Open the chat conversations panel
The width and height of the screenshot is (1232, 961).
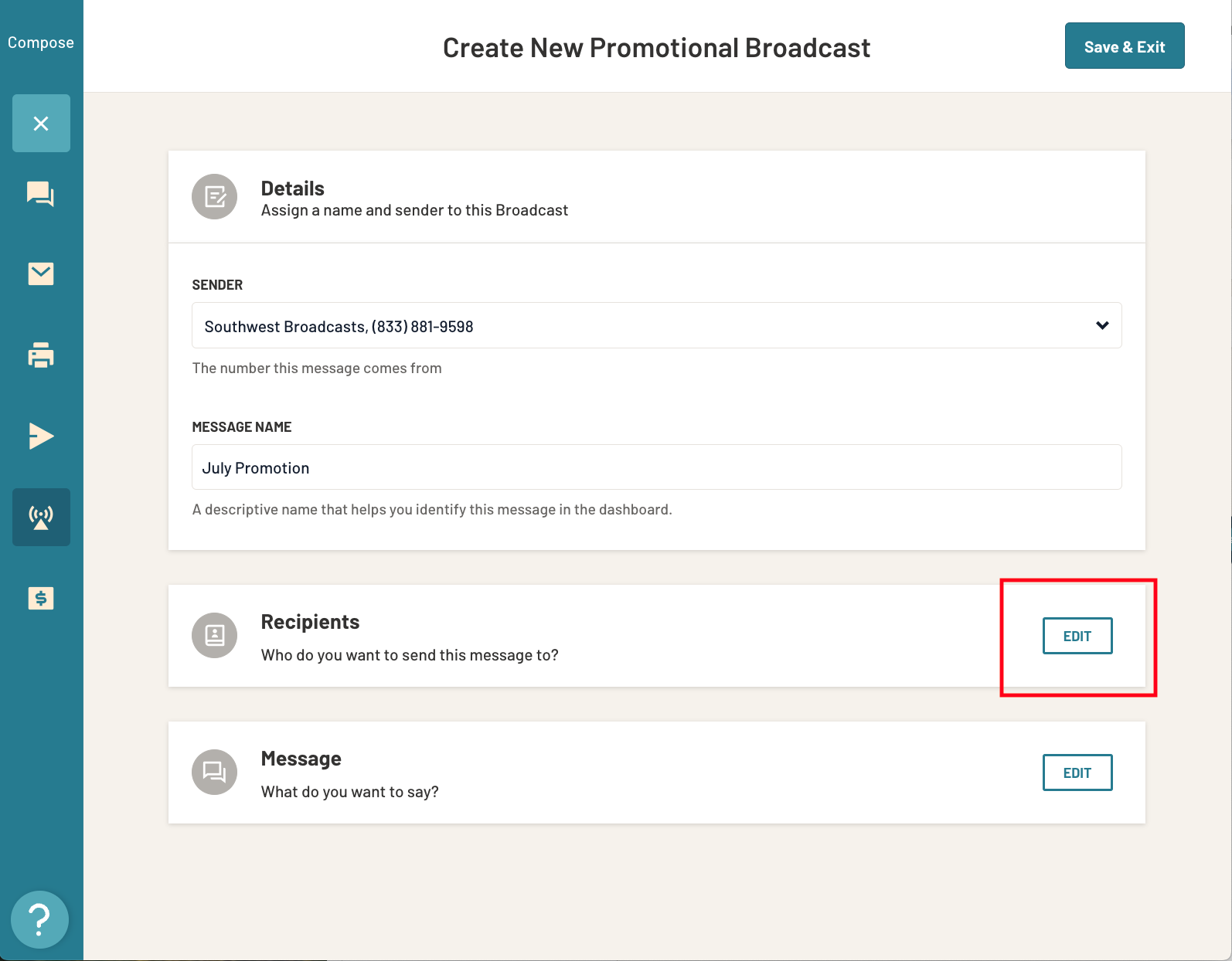click(x=41, y=195)
